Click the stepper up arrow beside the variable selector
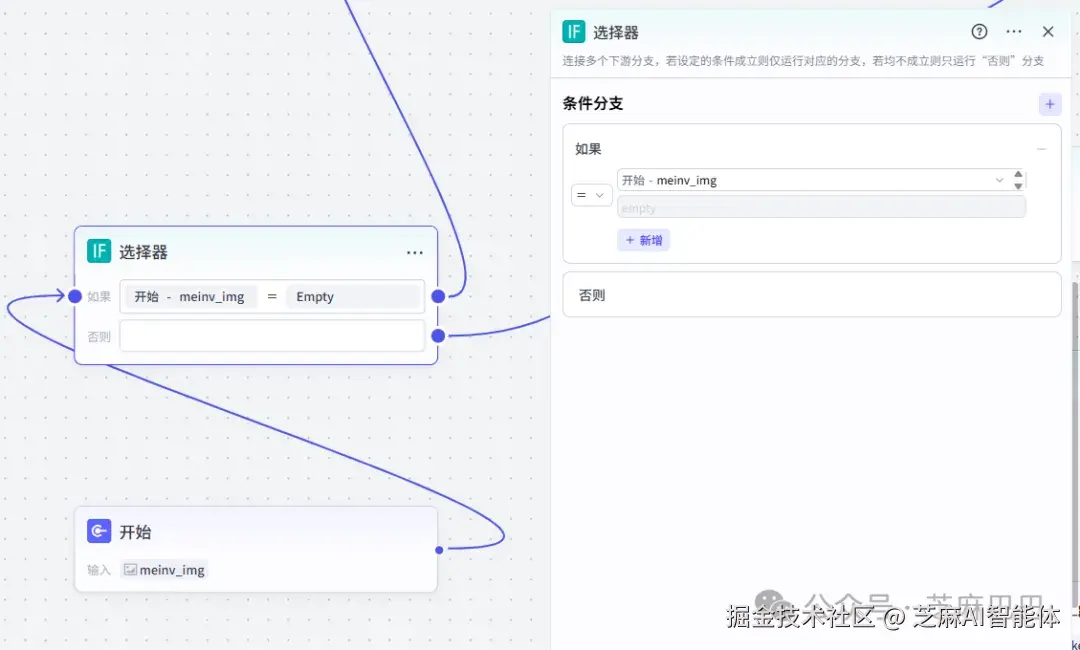The width and height of the screenshot is (1080, 650). point(1019,175)
